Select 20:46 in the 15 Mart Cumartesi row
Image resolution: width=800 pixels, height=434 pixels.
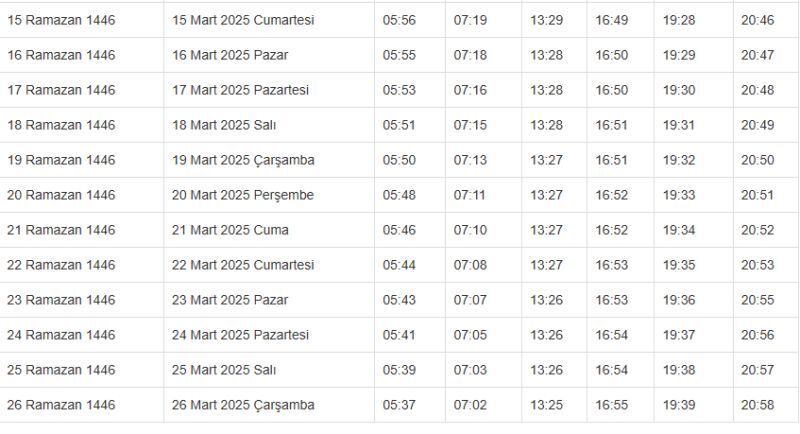tap(758, 20)
